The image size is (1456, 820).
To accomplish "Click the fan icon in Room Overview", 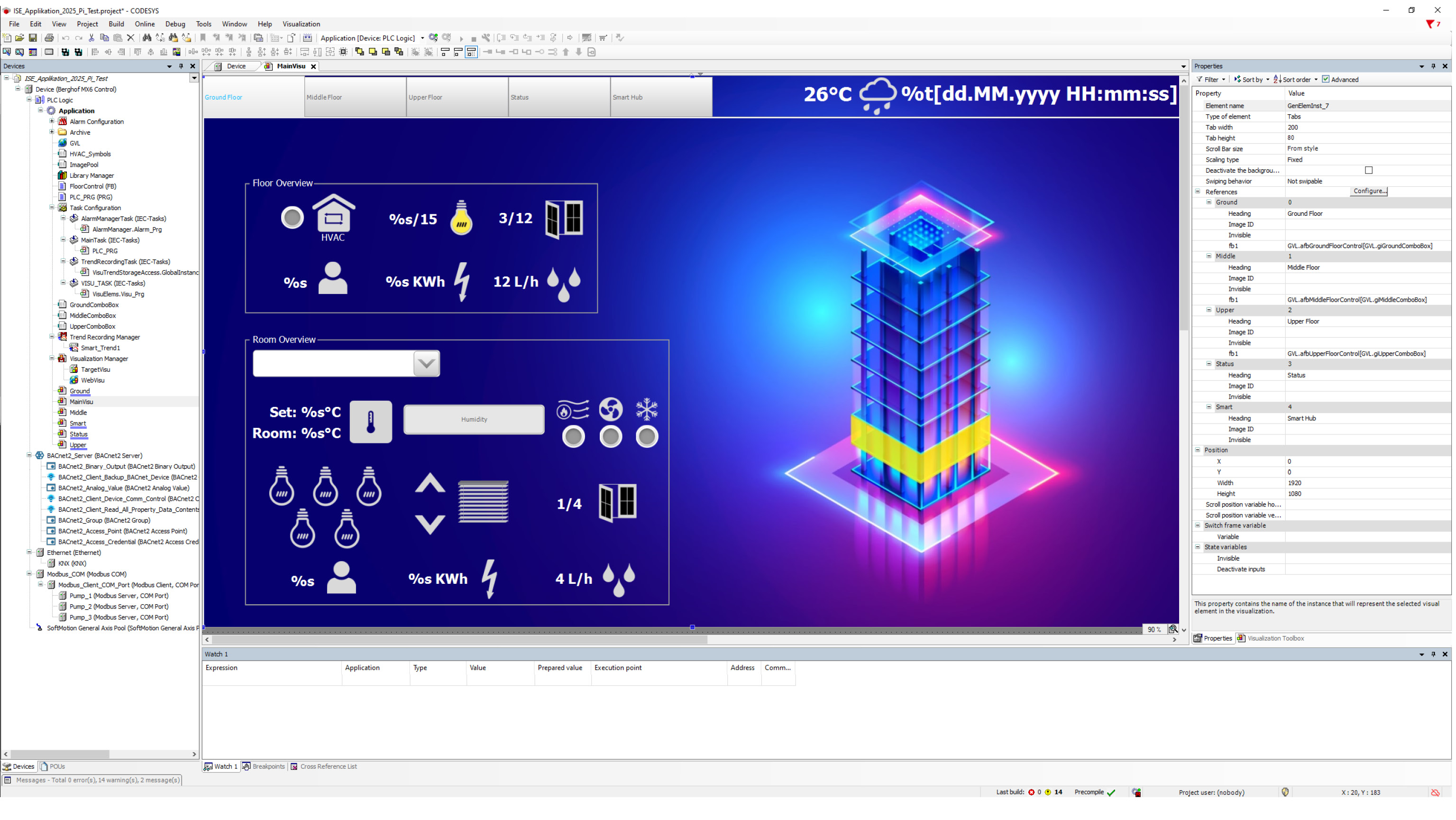I will 611,409.
